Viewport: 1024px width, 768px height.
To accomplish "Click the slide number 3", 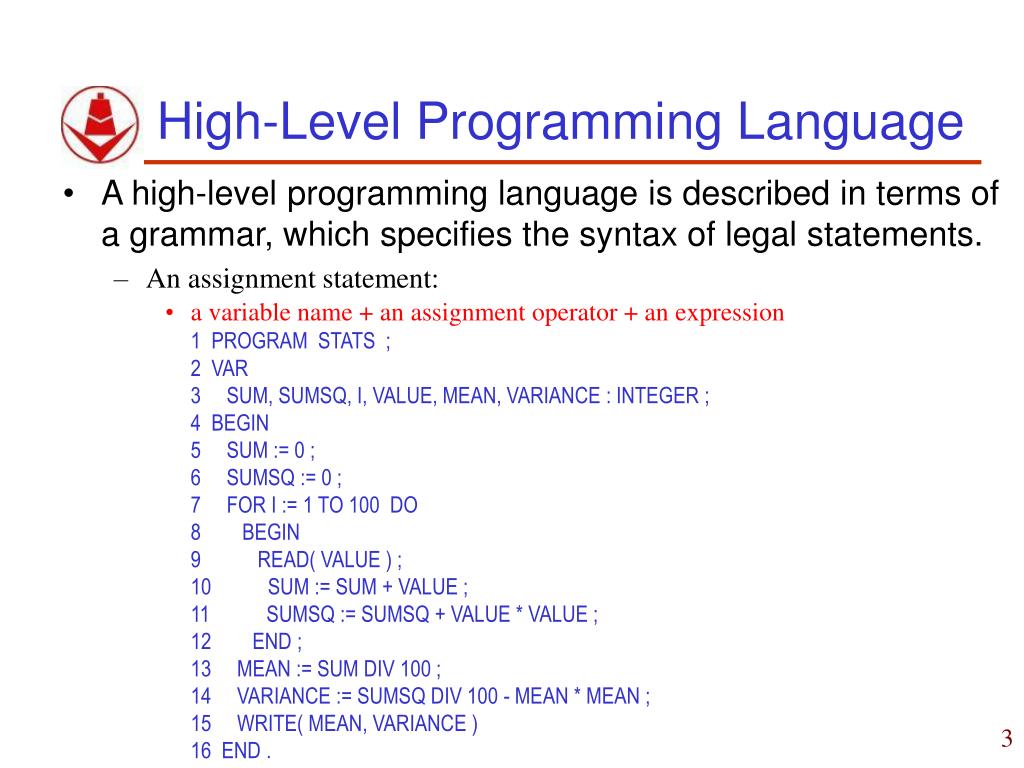I will (1006, 739).
